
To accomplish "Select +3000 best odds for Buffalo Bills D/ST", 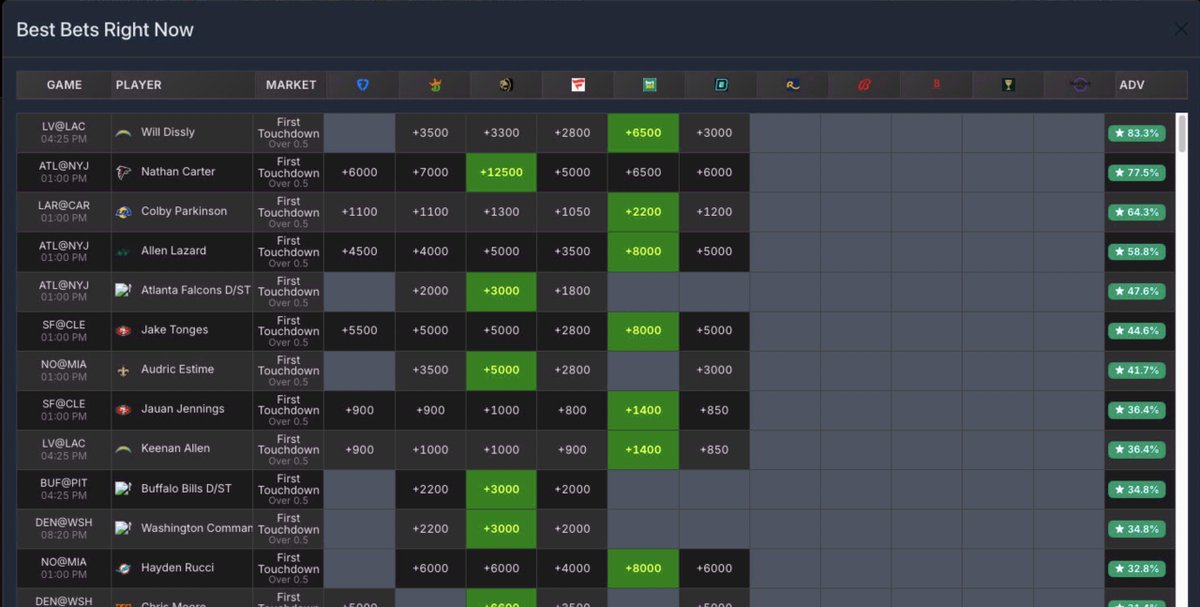I will point(501,488).
